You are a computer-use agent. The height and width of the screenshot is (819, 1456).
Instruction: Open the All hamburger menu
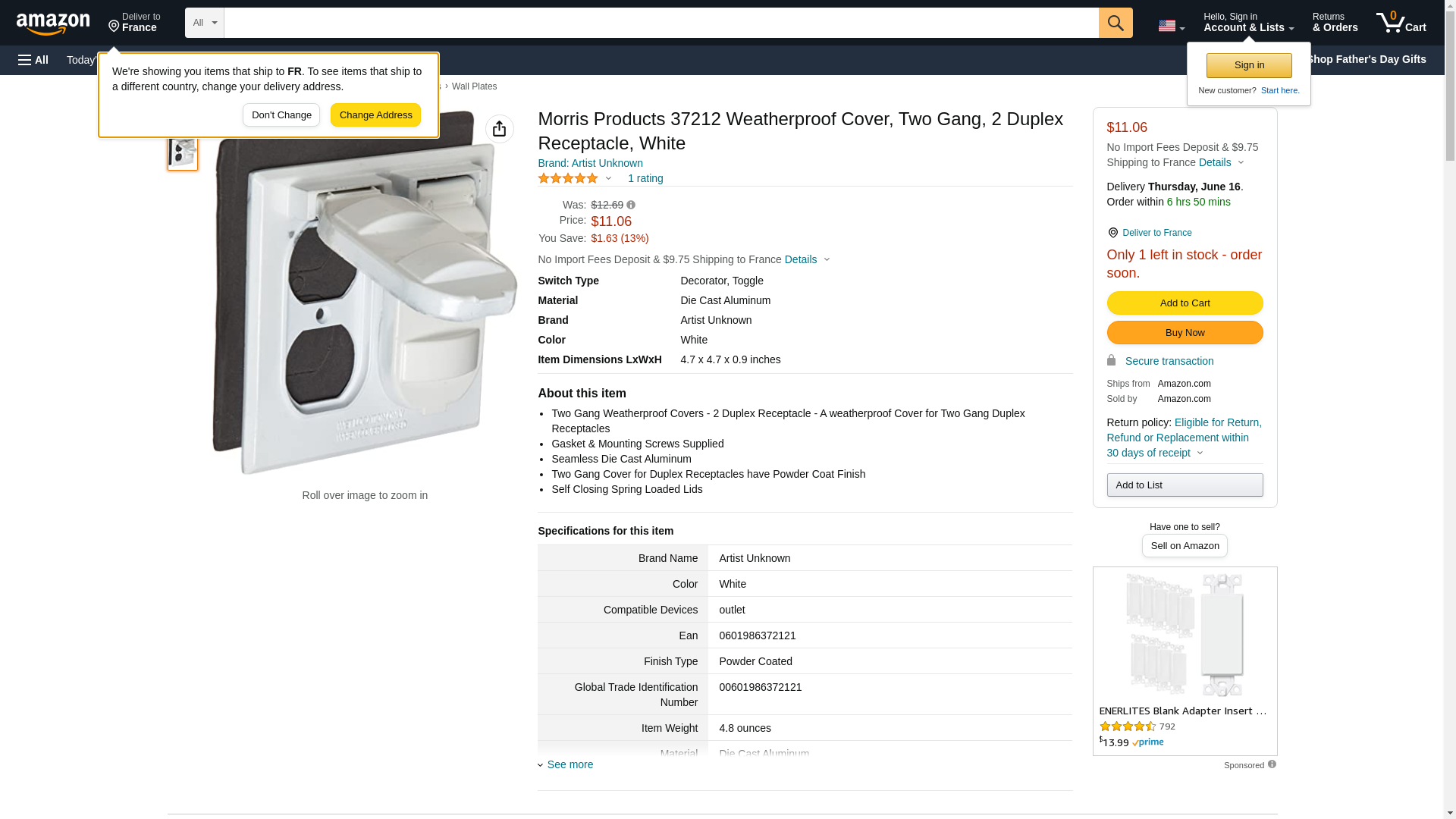click(x=33, y=60)
